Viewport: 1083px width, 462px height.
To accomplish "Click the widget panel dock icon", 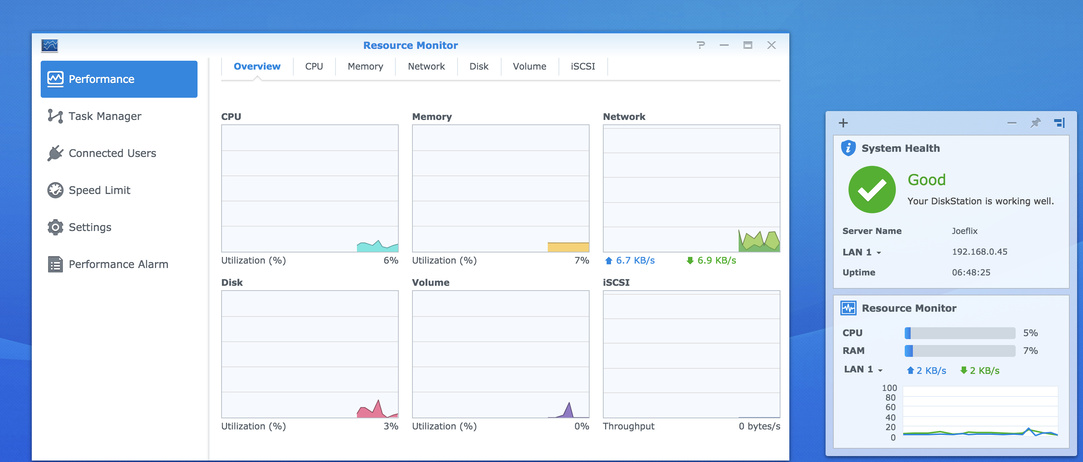I will click(1060, 123).
